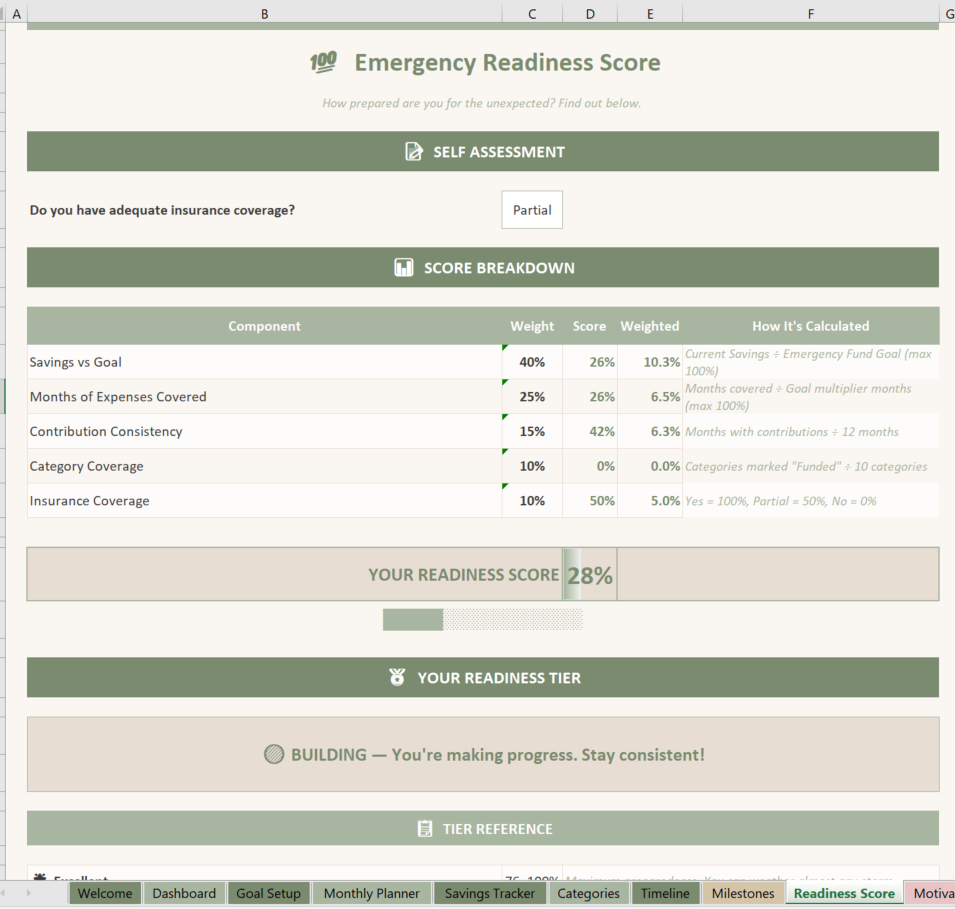Click the Savings vs Goal component cell
Image resolution: width=955 pixels, height=909 pixels.
[264, 362]
